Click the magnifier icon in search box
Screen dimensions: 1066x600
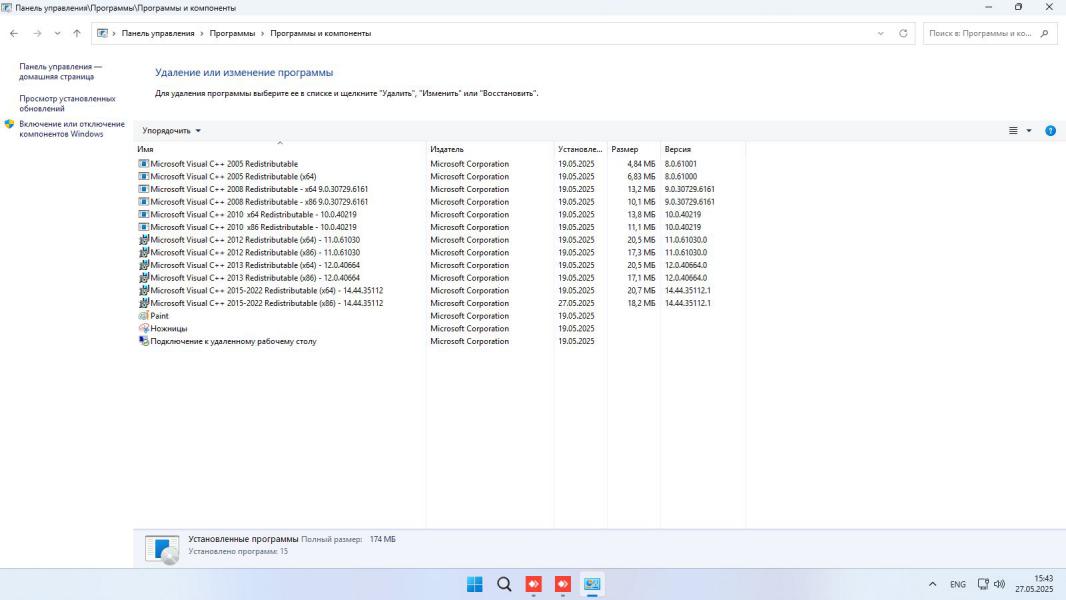1044,33
